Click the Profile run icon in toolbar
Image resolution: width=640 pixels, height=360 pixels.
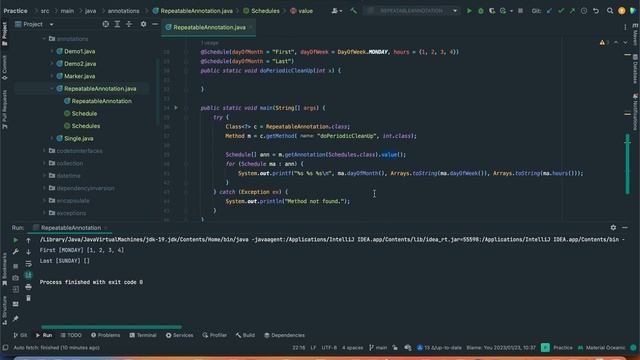(x=503, y=11)
